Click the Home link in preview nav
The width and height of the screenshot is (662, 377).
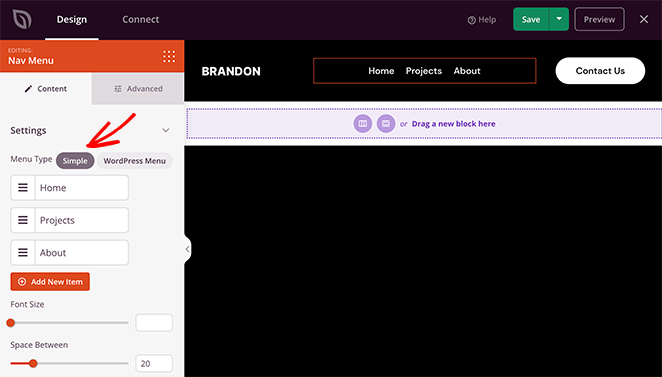pyautogui.click(x=381, y=71)
